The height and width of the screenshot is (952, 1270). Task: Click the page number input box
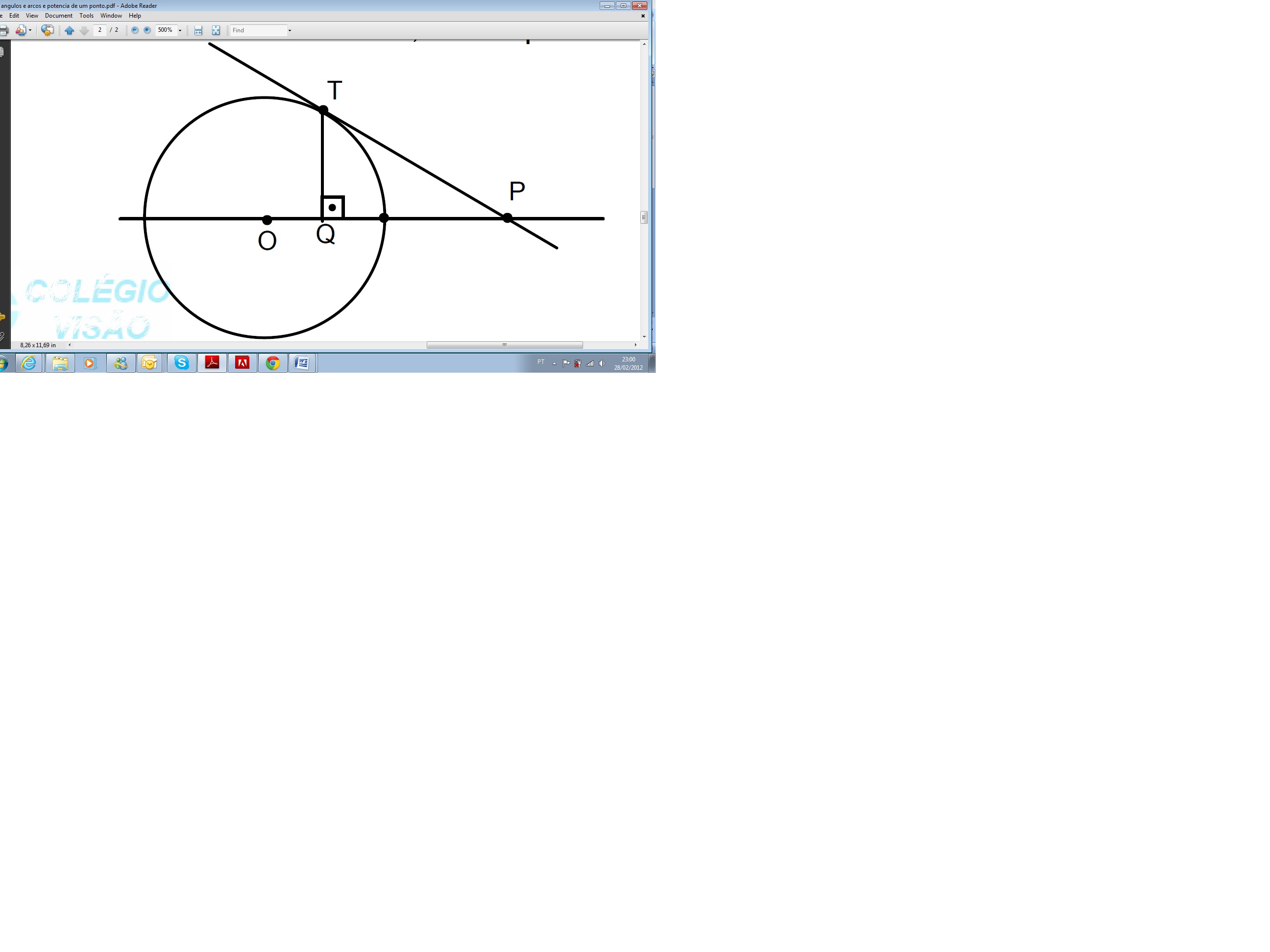[x=100, y=30]
